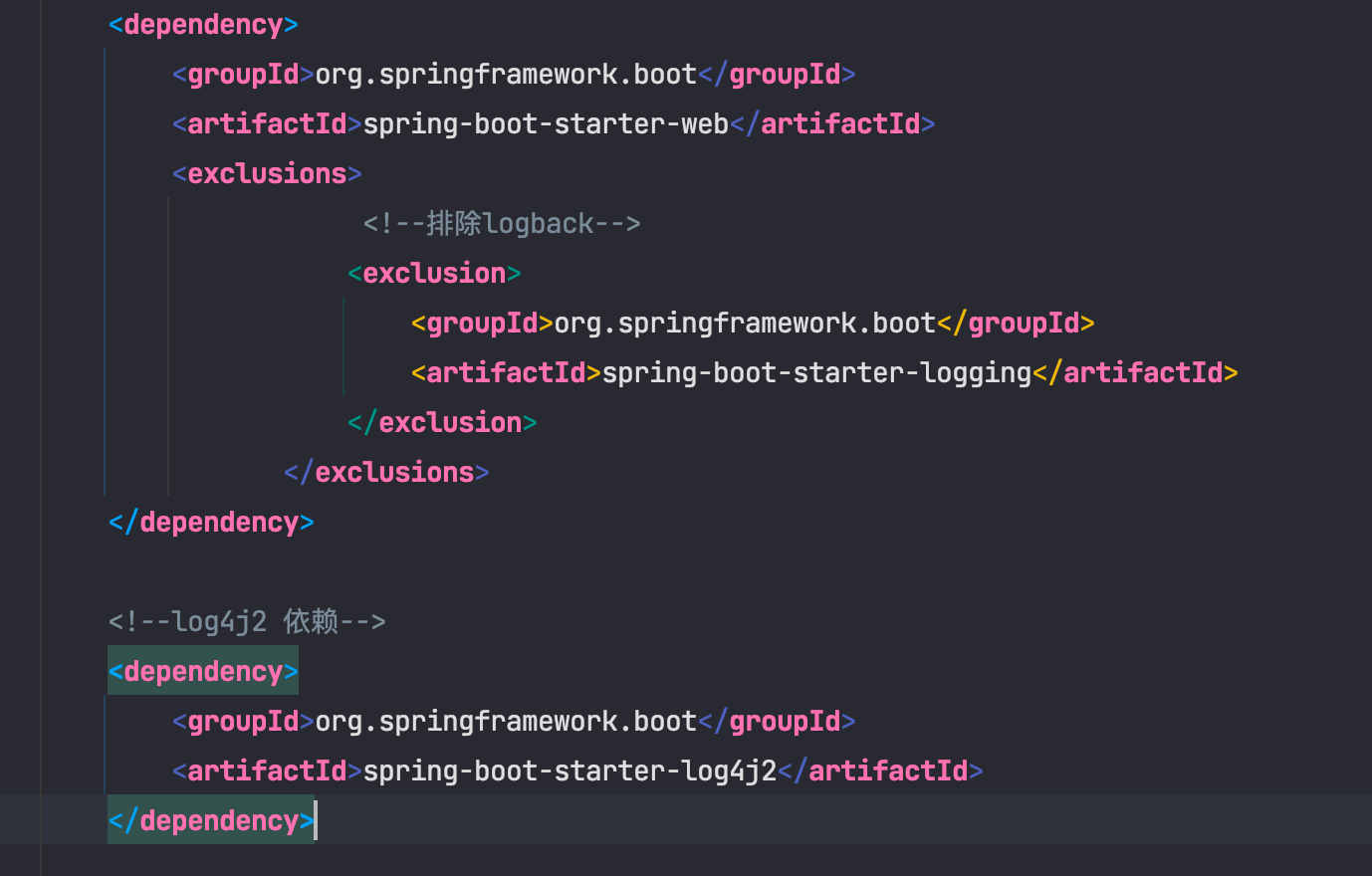Click the opening exclusions tag

[x=267, y=173]
